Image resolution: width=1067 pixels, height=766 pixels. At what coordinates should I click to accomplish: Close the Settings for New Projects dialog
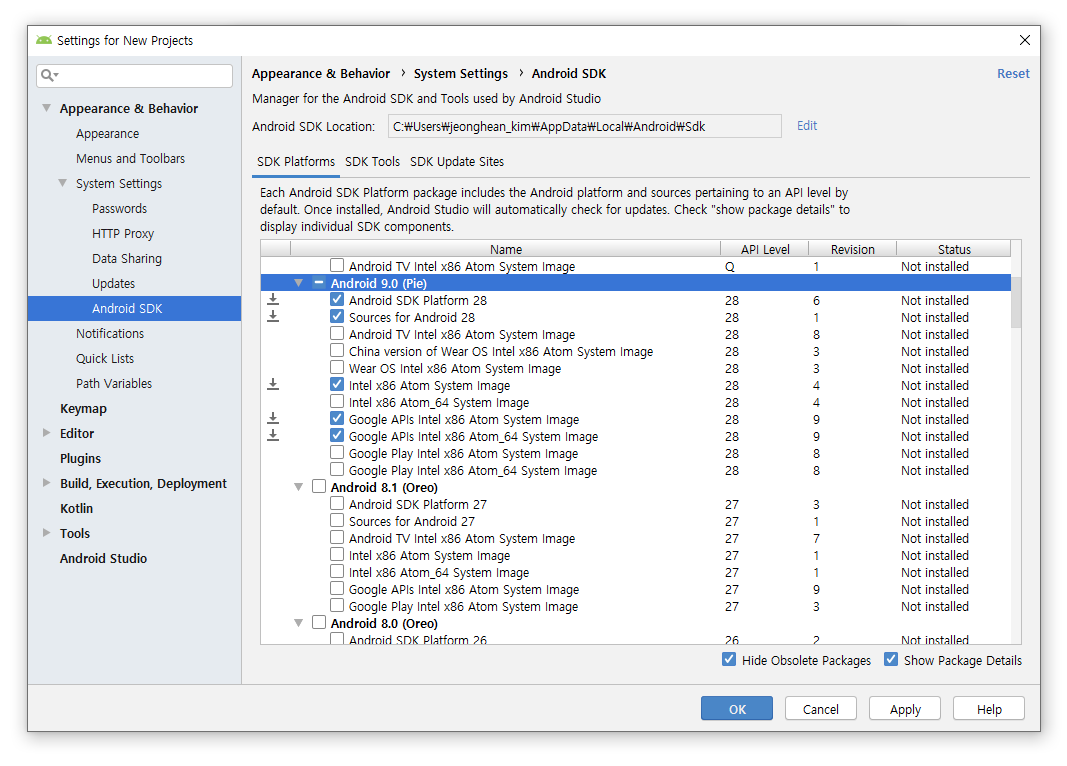tap(1025, 40)
